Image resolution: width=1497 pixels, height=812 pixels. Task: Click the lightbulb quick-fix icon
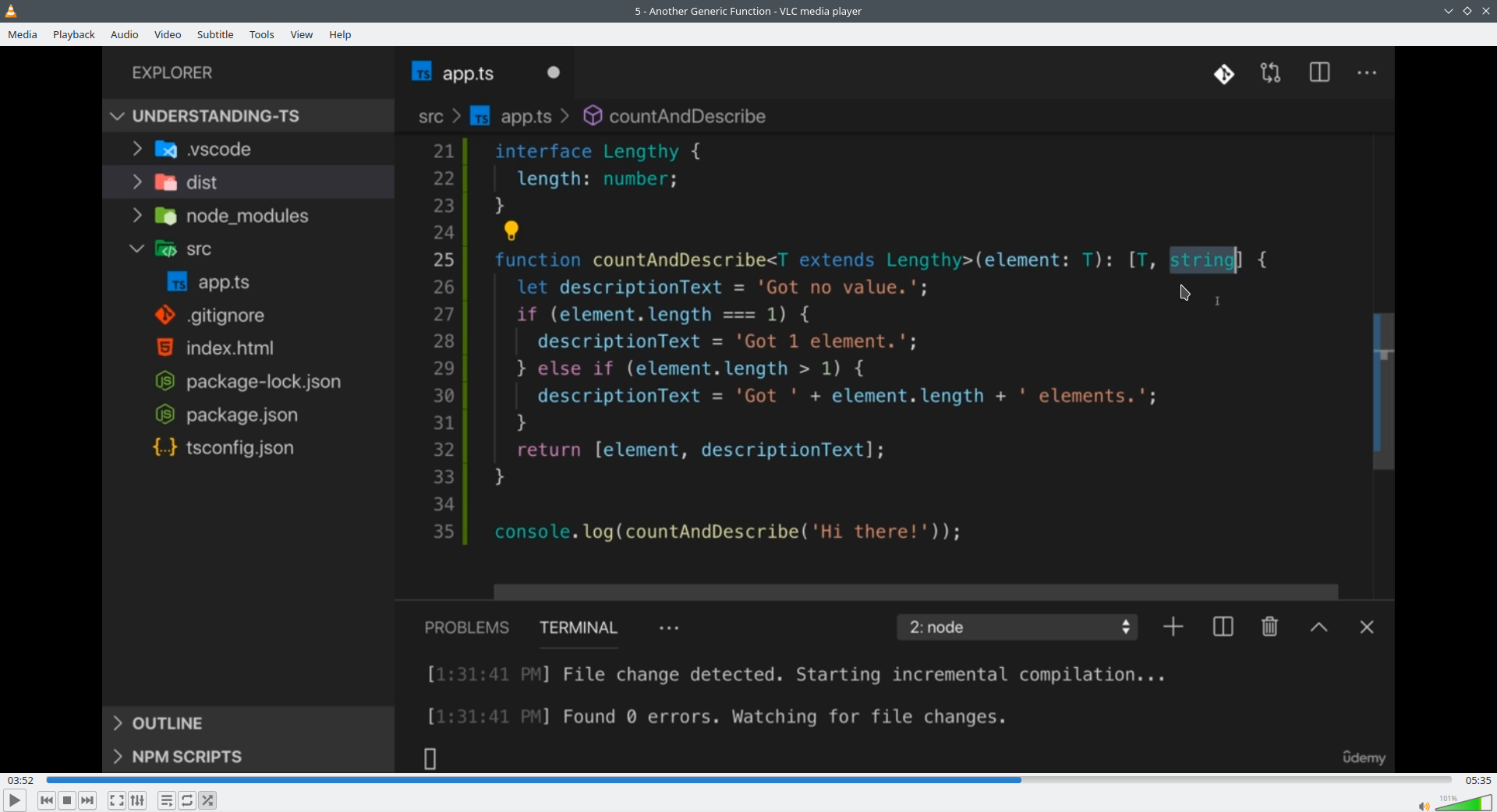(511, 231)
